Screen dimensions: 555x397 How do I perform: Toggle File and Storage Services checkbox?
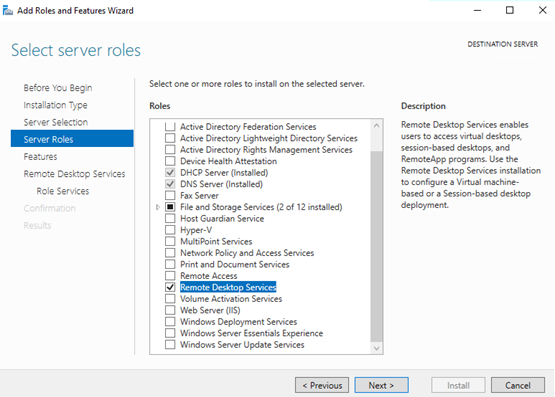(x=170, y=207)
